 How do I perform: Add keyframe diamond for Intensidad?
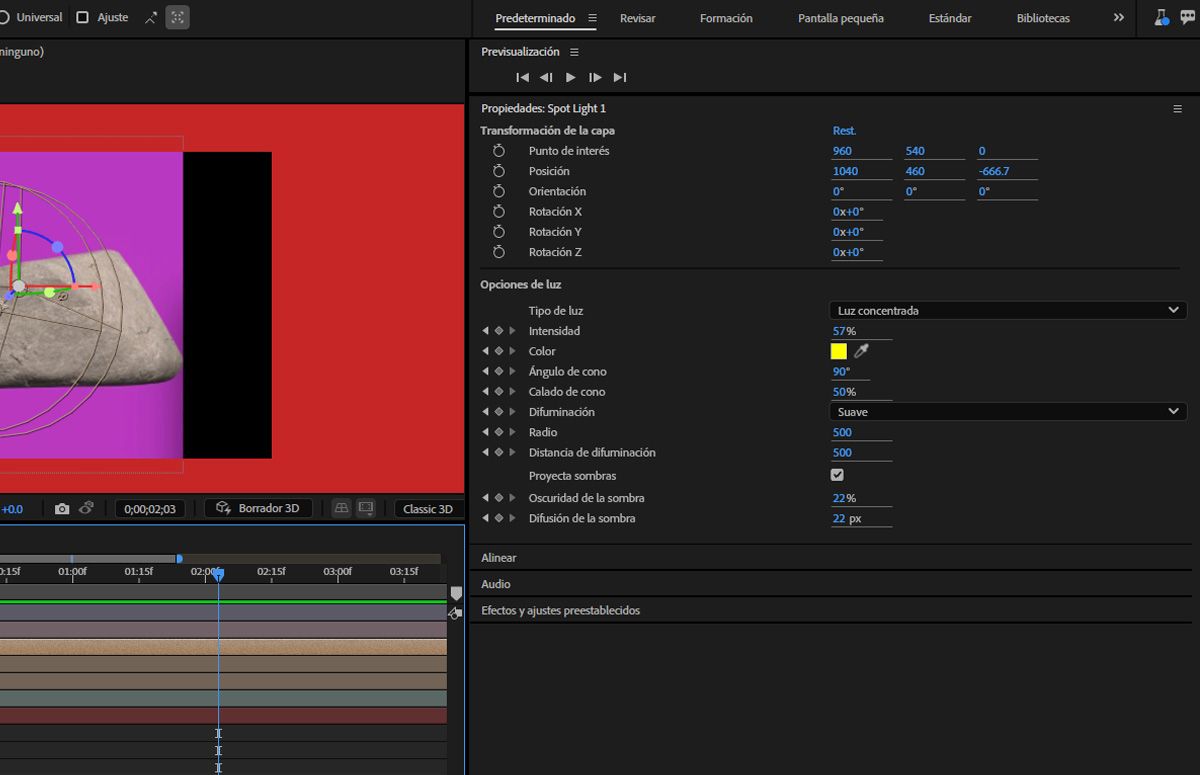(499, 331)
